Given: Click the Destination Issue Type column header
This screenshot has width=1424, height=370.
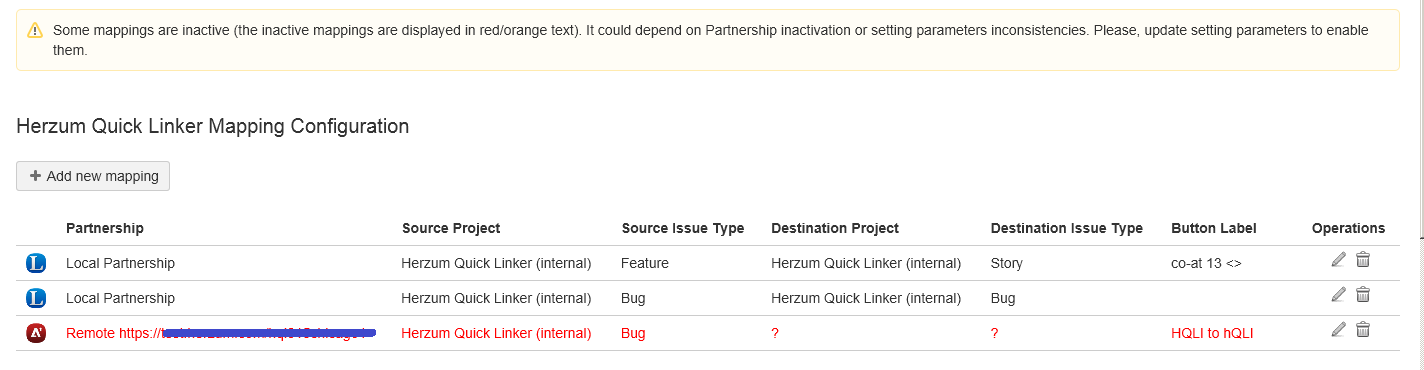Looking at the screenshot, I should [1067, 228].
